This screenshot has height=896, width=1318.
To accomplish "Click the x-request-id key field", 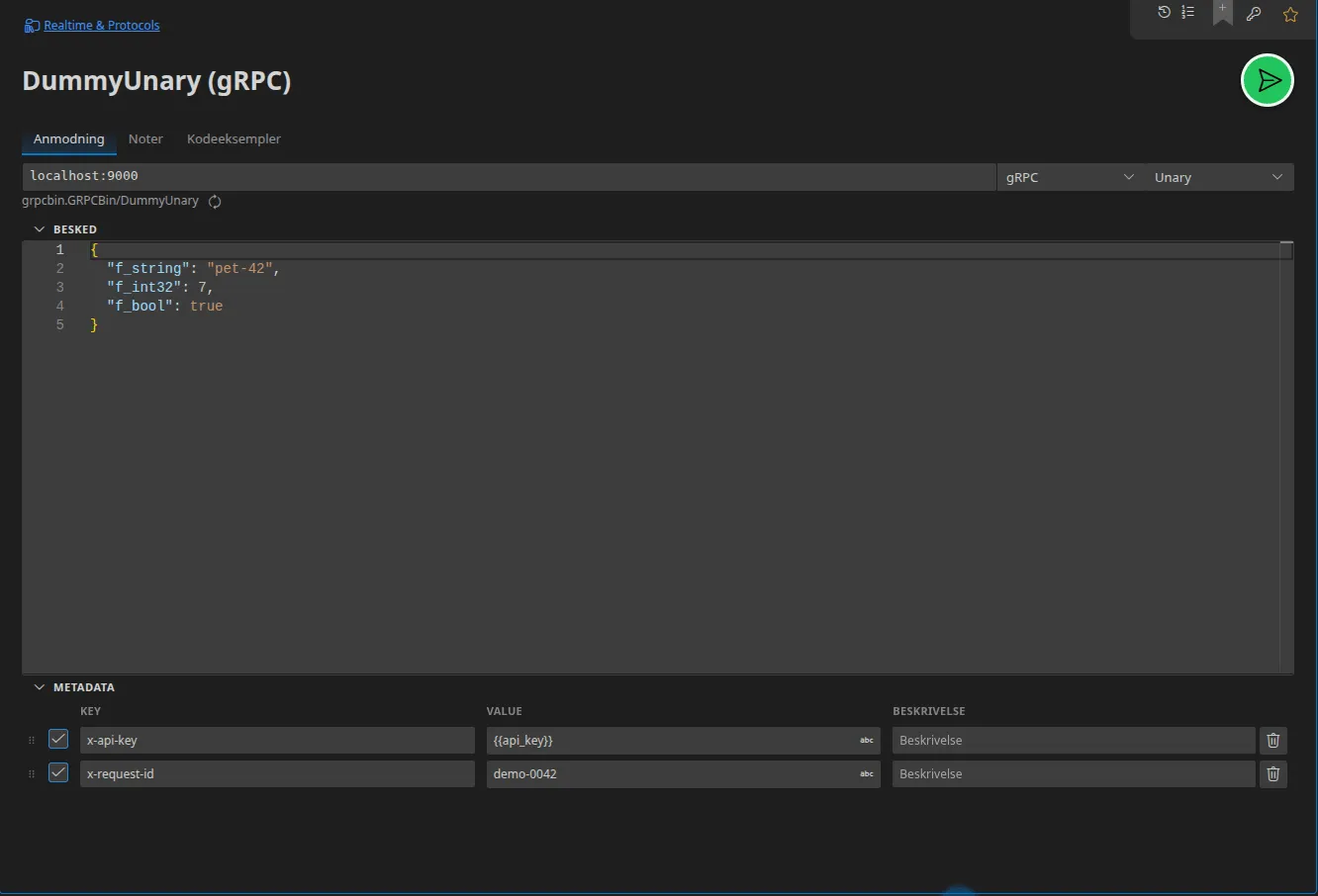I will pos(277,774).
